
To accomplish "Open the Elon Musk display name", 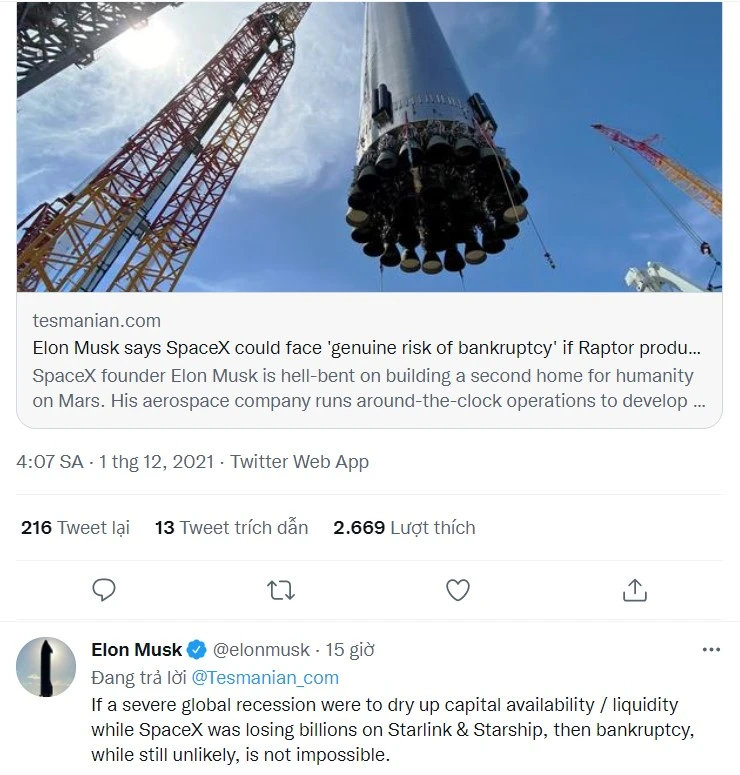I will pyautogui.click(x=136, y=650).
